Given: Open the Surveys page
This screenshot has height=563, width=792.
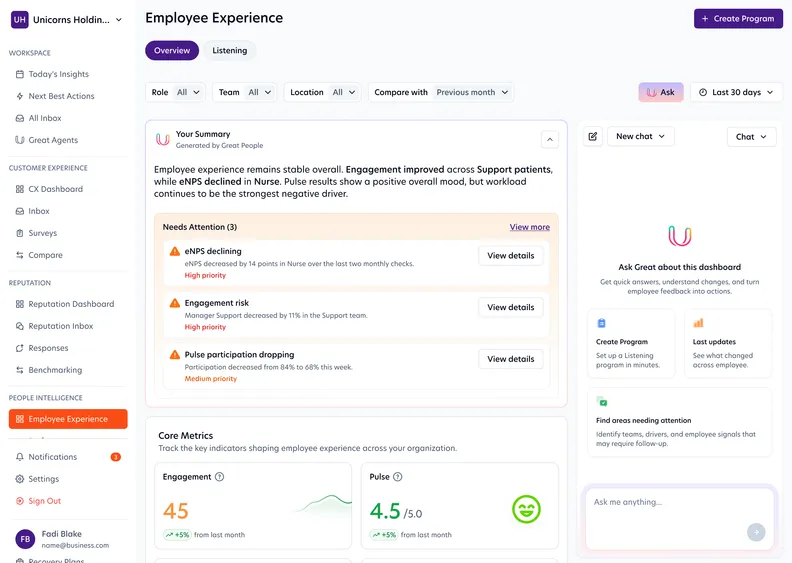Looking at the screenshot, I should [43, 233].
